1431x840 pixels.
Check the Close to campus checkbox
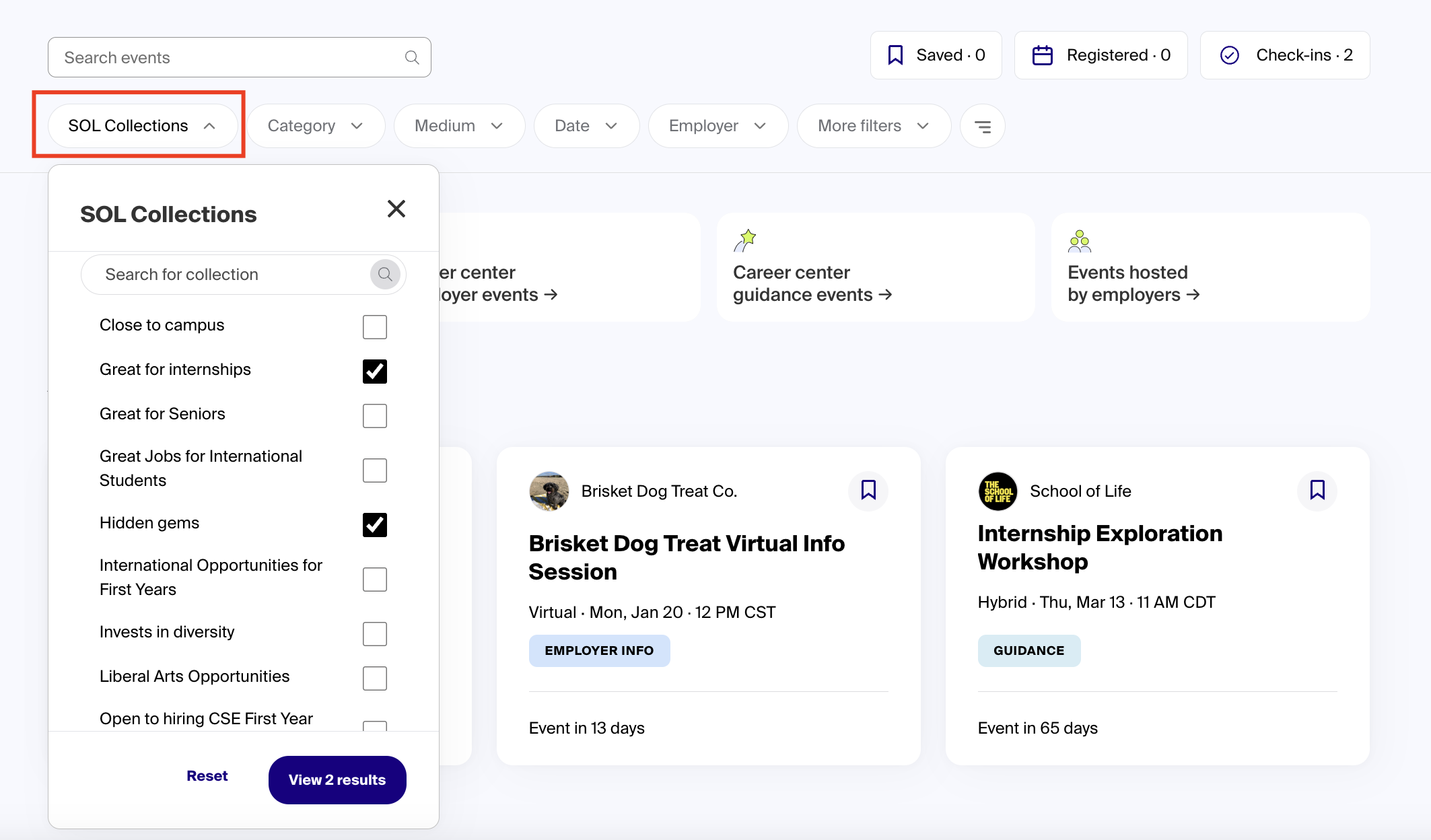click(x=375, y=327)
